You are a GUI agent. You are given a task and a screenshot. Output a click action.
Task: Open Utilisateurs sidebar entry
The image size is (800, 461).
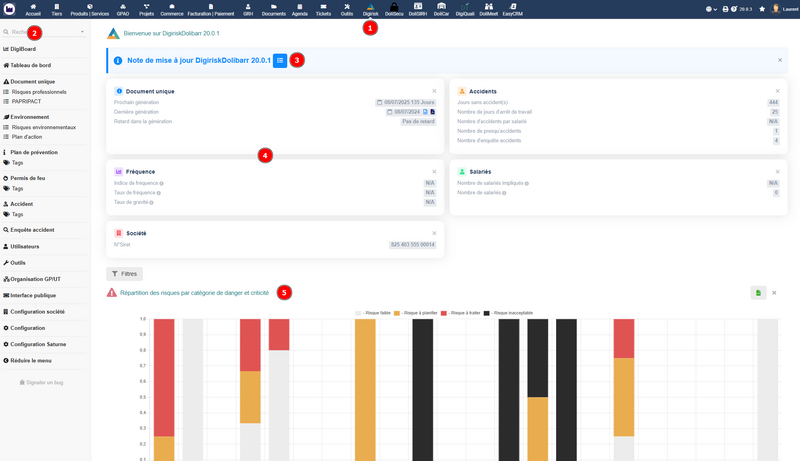coord(21,246)
